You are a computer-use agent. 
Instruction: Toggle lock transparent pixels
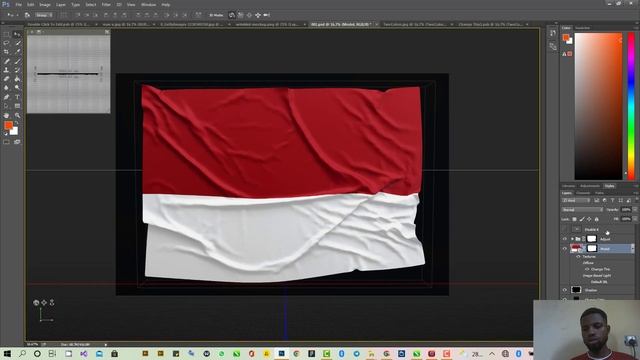[x=574, y=219]
